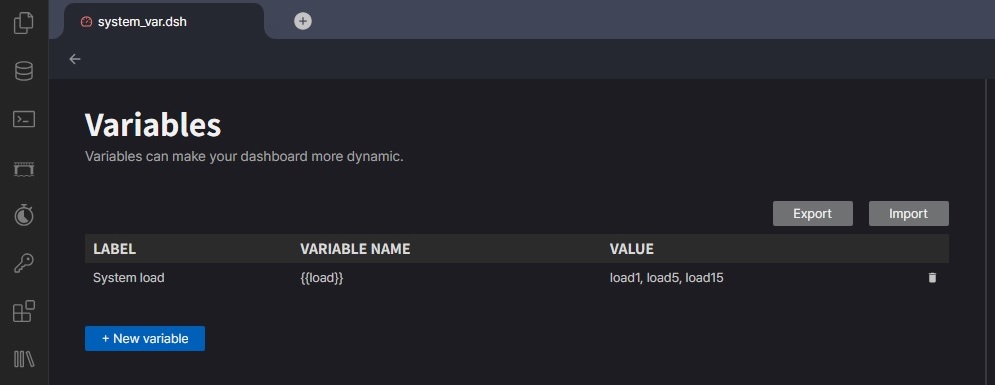Viewport: 995px width, 385px height.
Task: Click the New variable button
Action: 145,339
